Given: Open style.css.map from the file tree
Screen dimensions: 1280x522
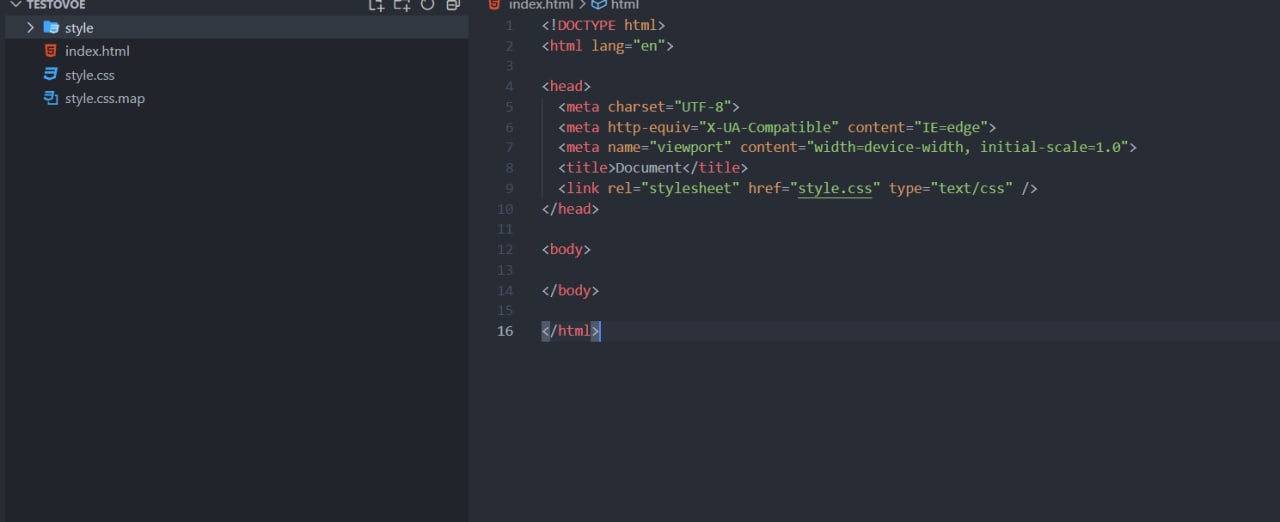Looking at the screenshot, I should click(105, 99).
